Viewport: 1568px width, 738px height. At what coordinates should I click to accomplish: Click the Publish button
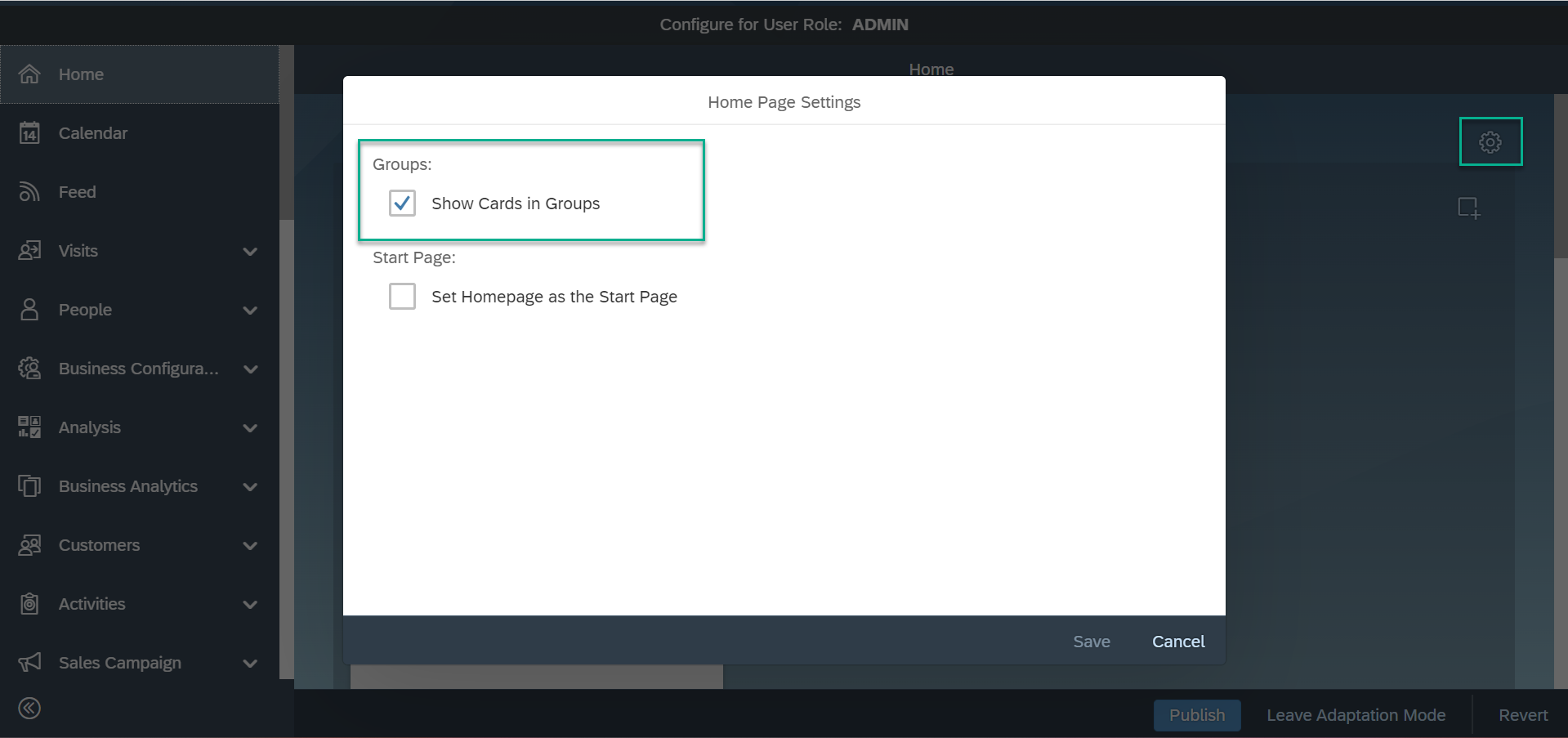click(1197, 715)
